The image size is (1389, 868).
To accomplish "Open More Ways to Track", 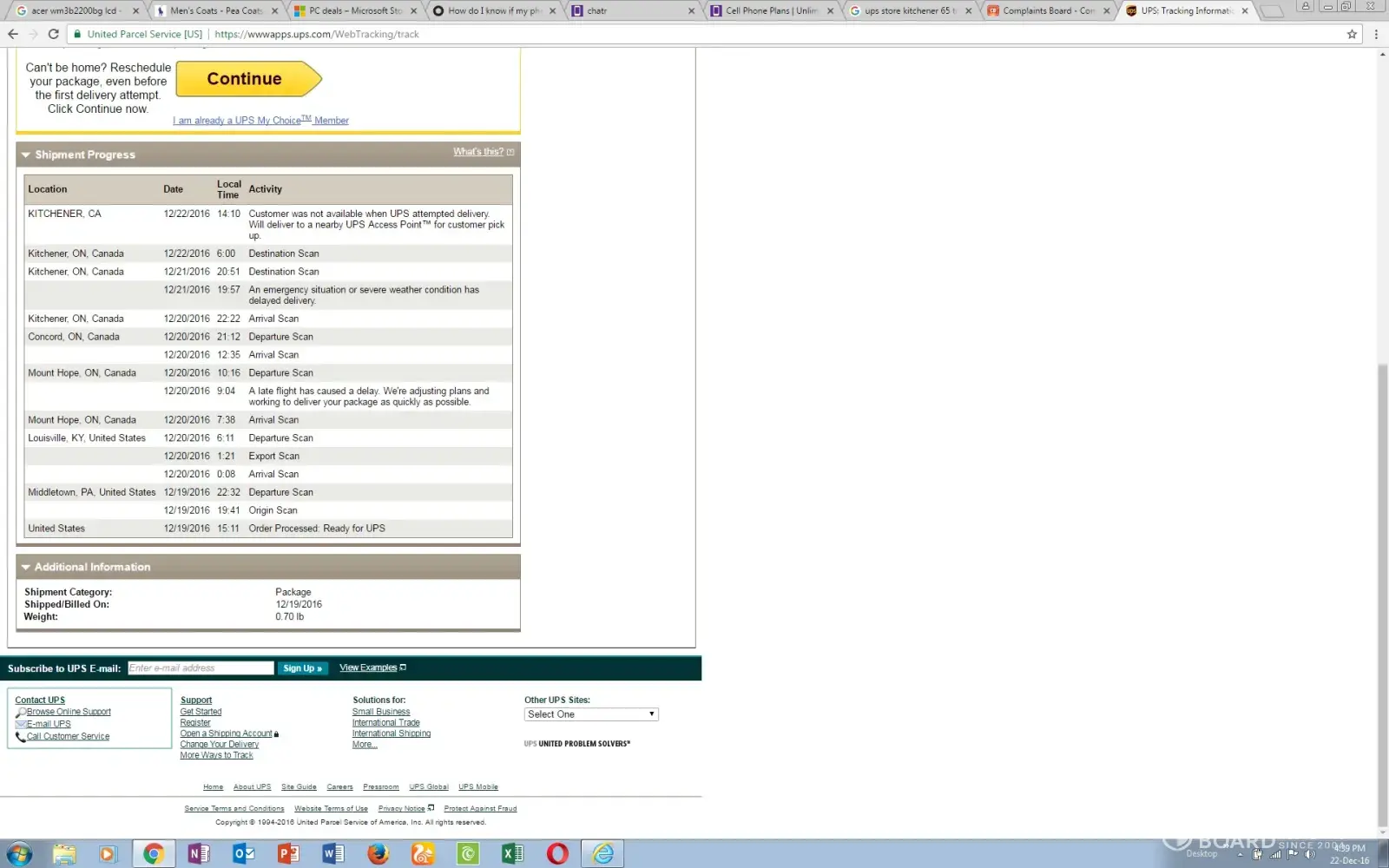I will click(217, 755).
